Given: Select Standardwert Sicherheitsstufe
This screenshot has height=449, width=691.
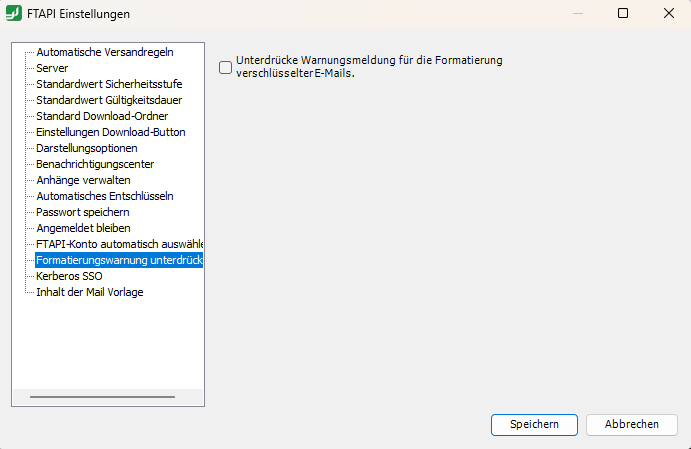Looking at the screenshot, I should [x=109, y=84].
